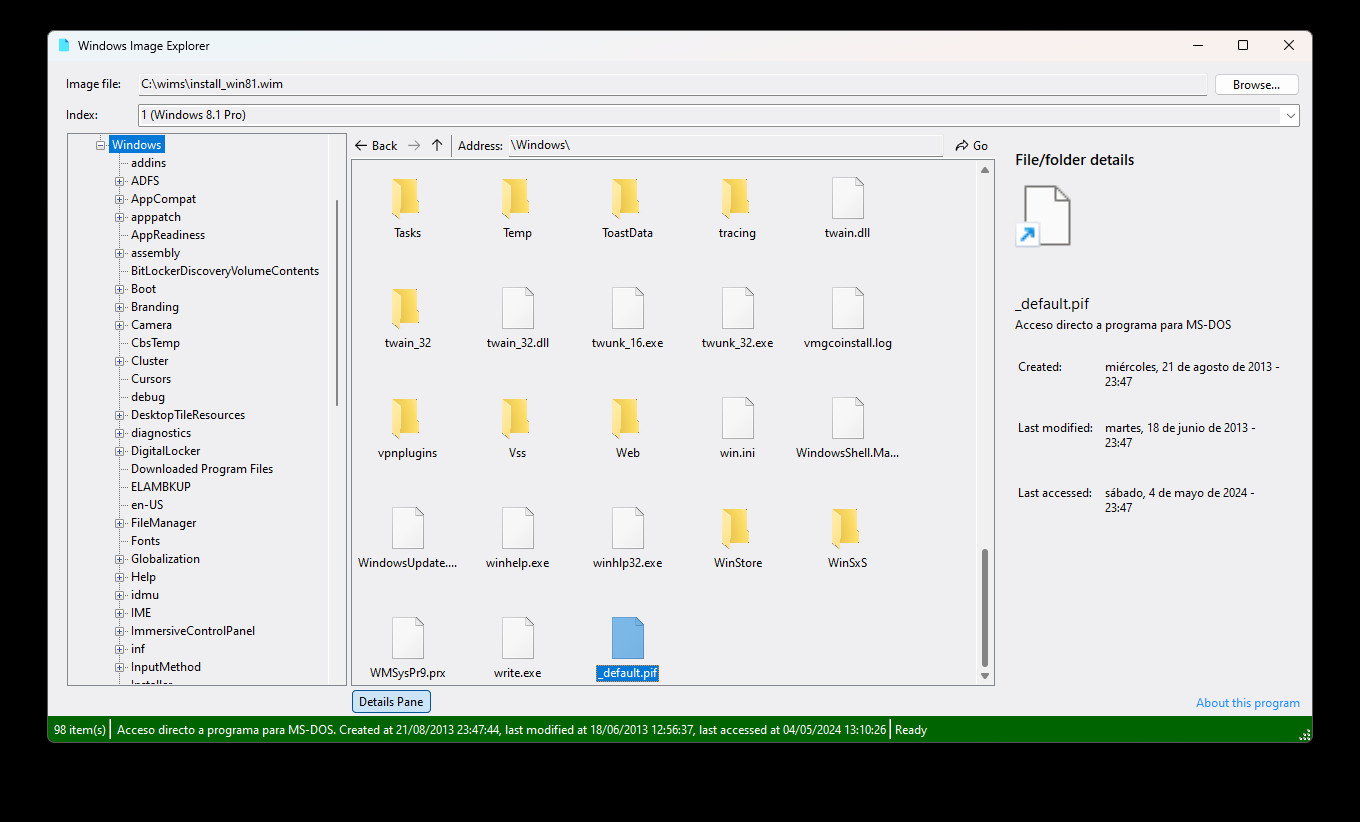Open the WinStore folder icon
Image resolution: width=1360 pixels, height=822 pixels.
point(736,528)
